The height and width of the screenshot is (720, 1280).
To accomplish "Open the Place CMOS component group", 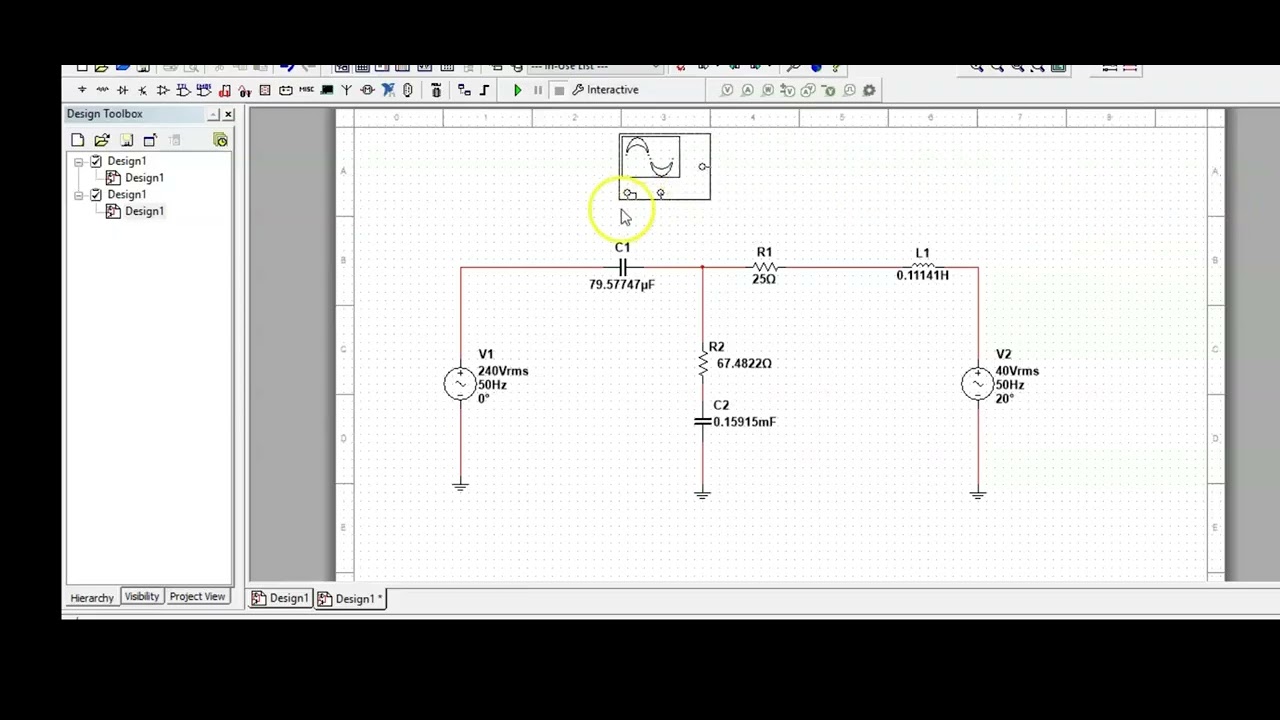I will 203,90.
